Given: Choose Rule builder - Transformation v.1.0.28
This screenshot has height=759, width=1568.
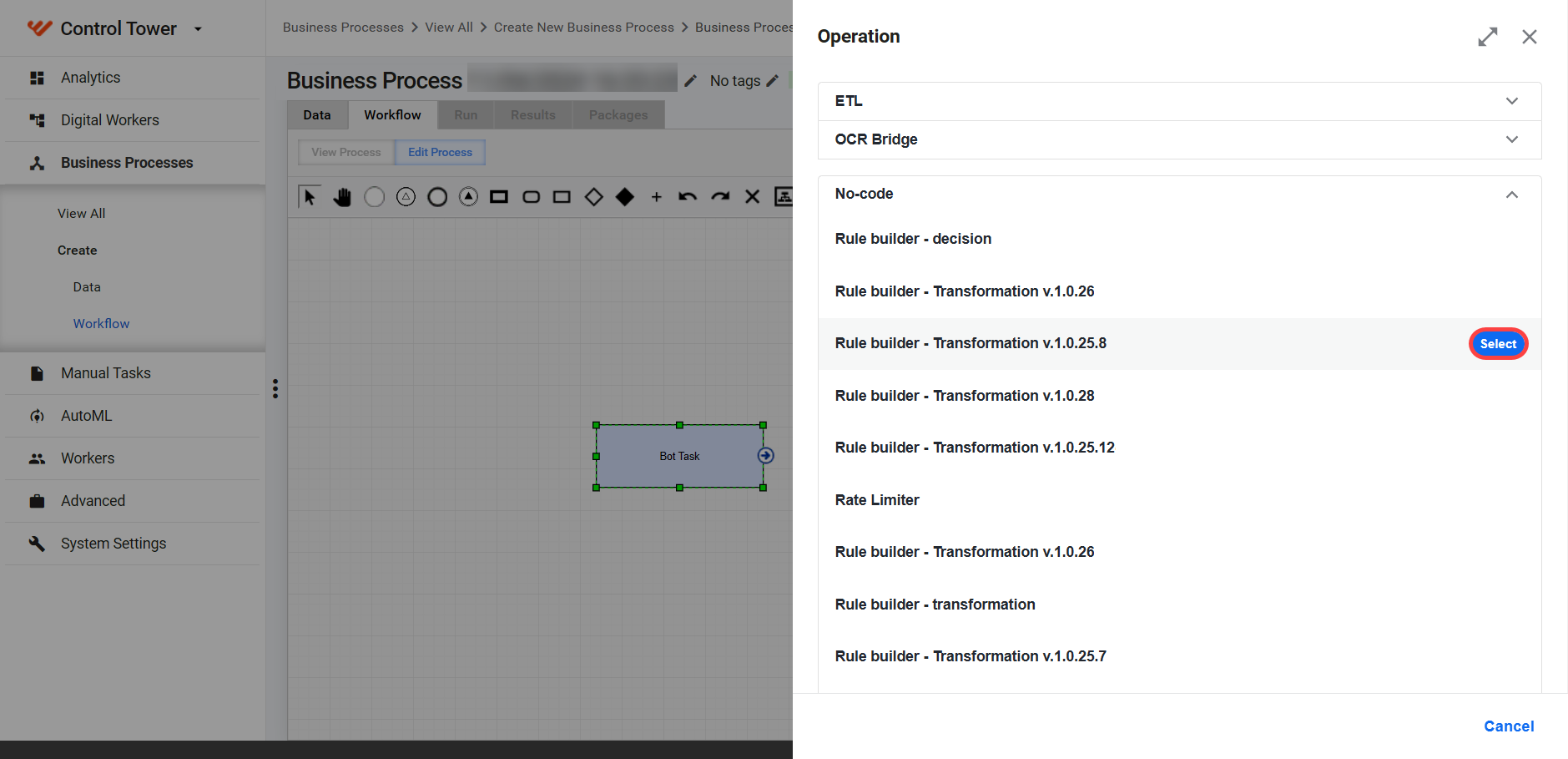Looking at the screenshot, I should (1179, 396).
